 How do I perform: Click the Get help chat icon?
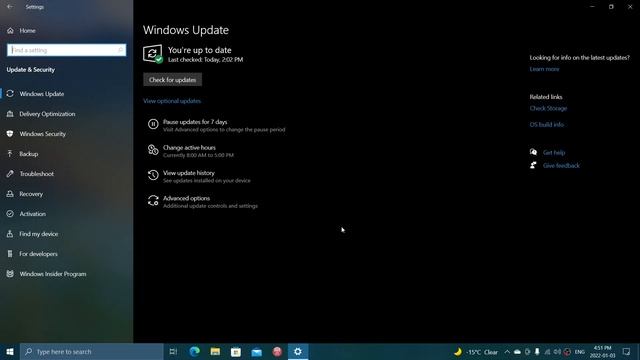533,152
